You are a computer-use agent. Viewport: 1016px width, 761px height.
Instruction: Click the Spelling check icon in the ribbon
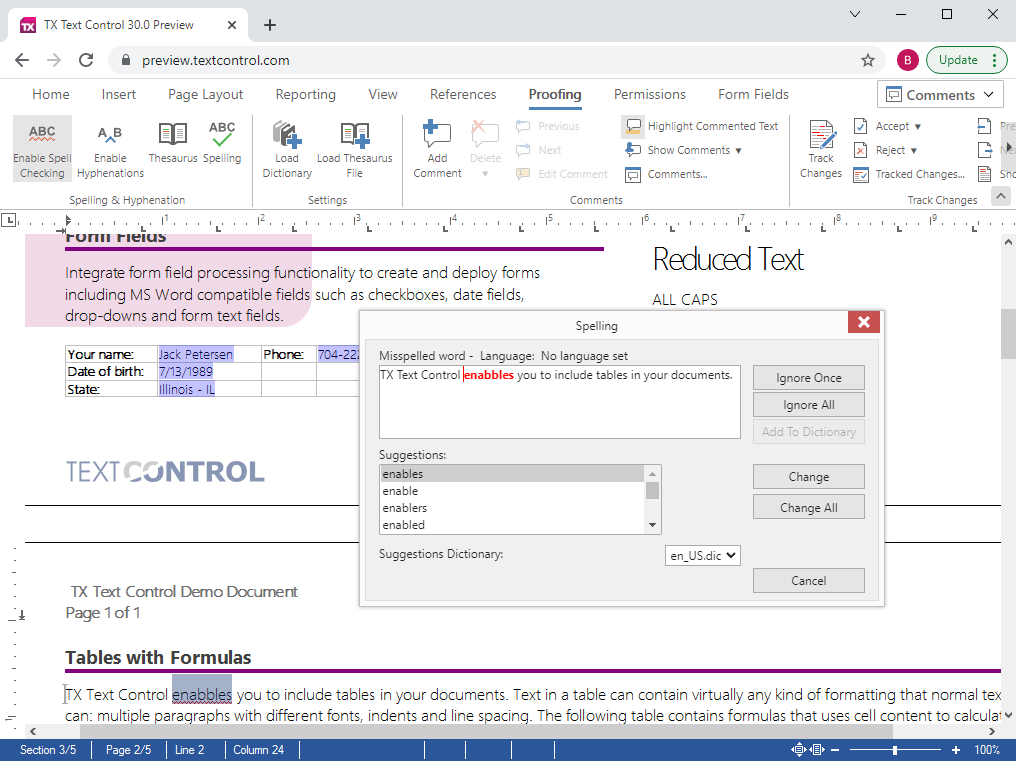(x=222, y=143)
